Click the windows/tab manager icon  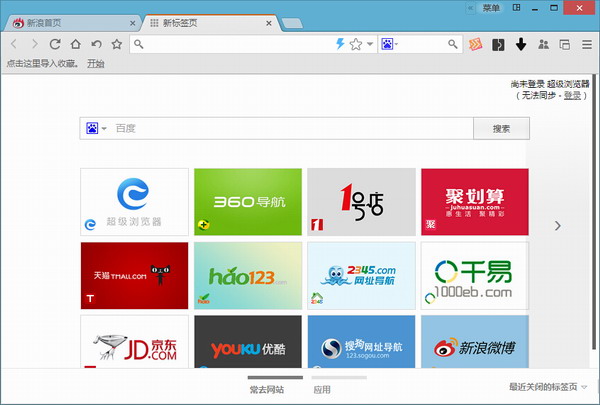tap(565, 44)
